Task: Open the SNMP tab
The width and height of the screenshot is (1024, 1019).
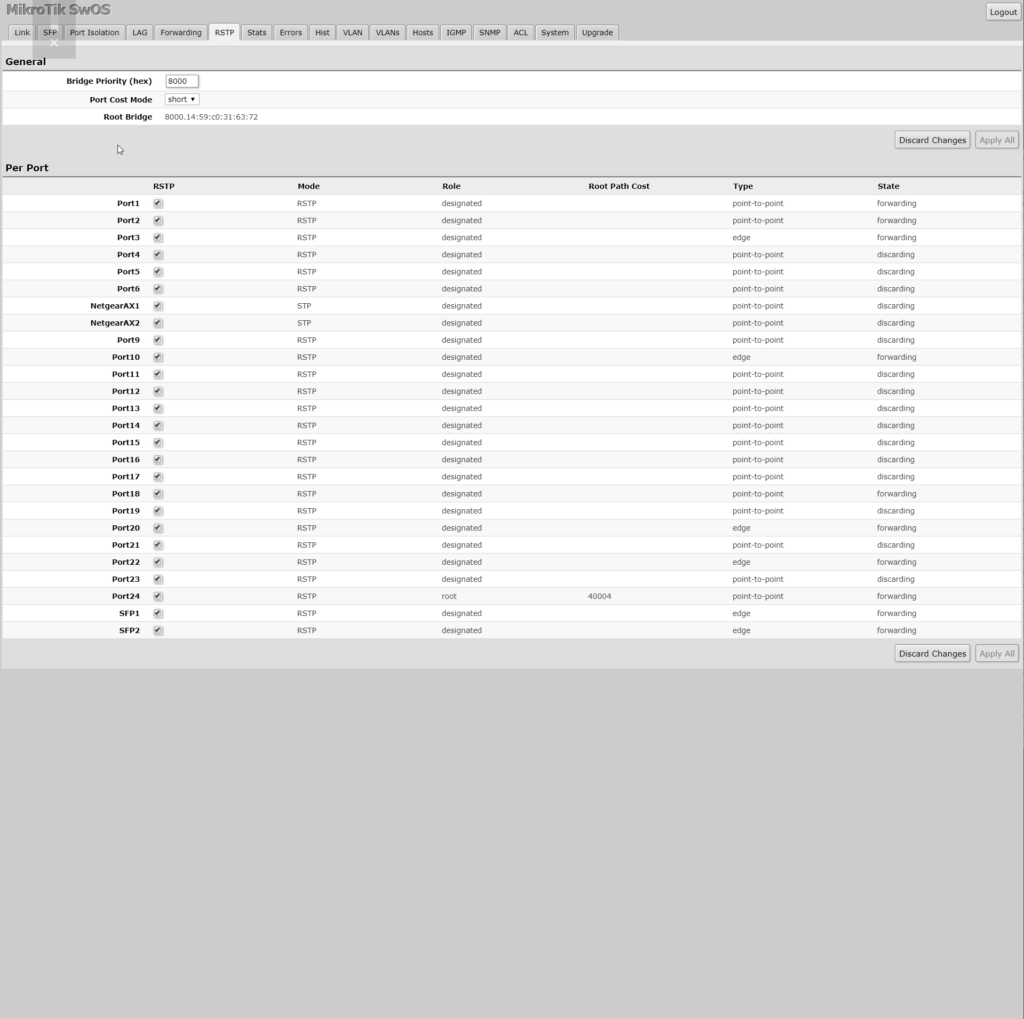Action: [489, 32]
